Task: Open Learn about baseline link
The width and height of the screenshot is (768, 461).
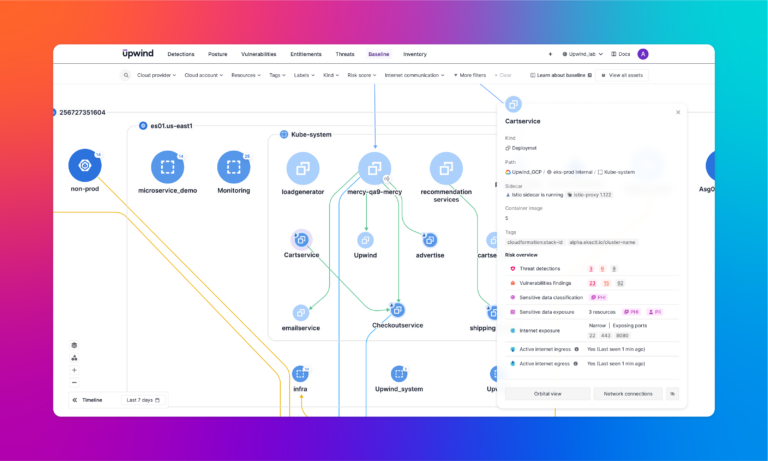Action: click(x=561, y=75)
